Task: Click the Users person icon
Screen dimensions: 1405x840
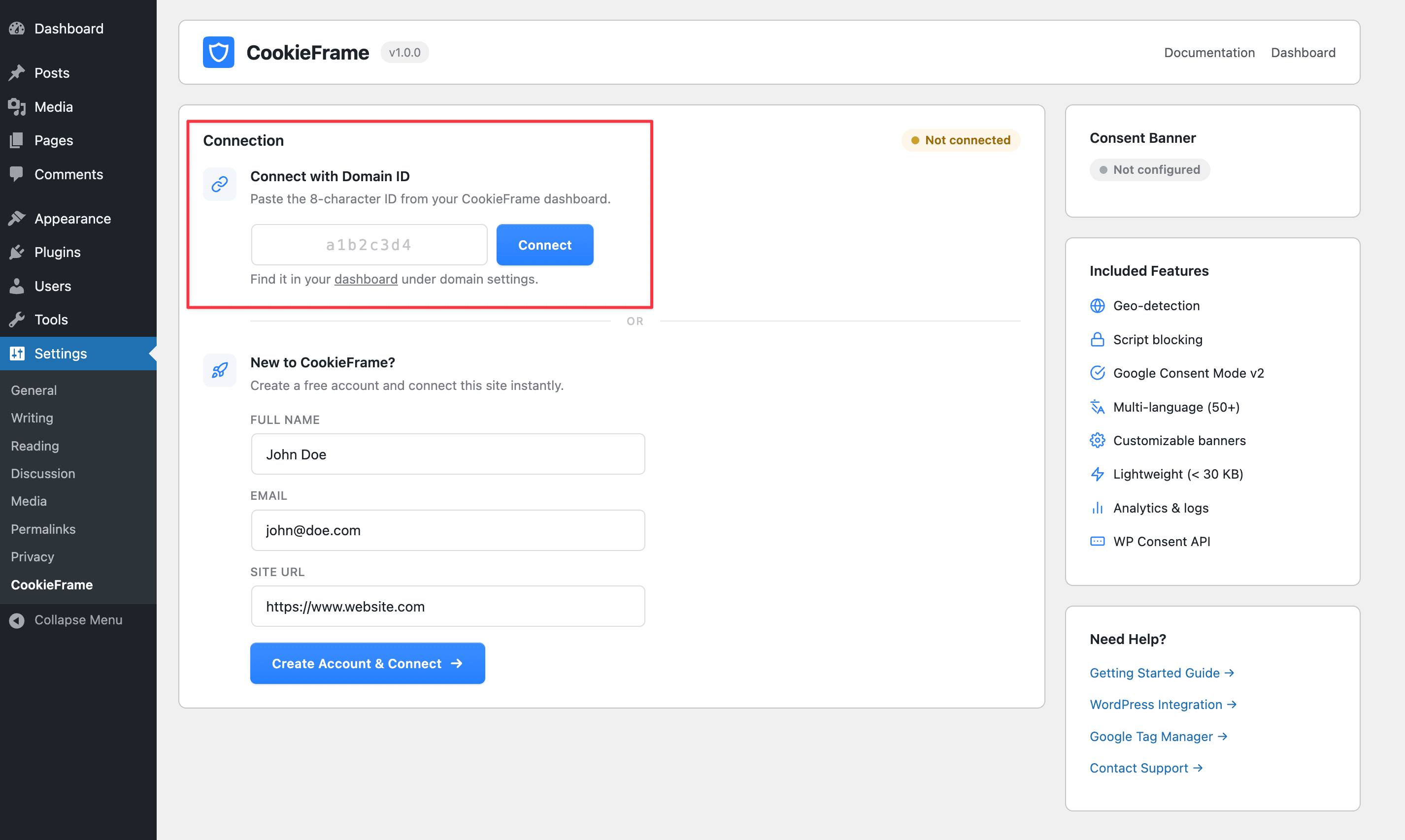Action: pos(17,286)
